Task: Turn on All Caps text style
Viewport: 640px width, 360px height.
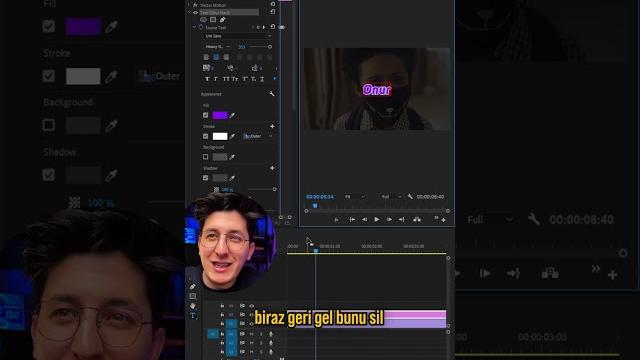Action: (225, 79)
